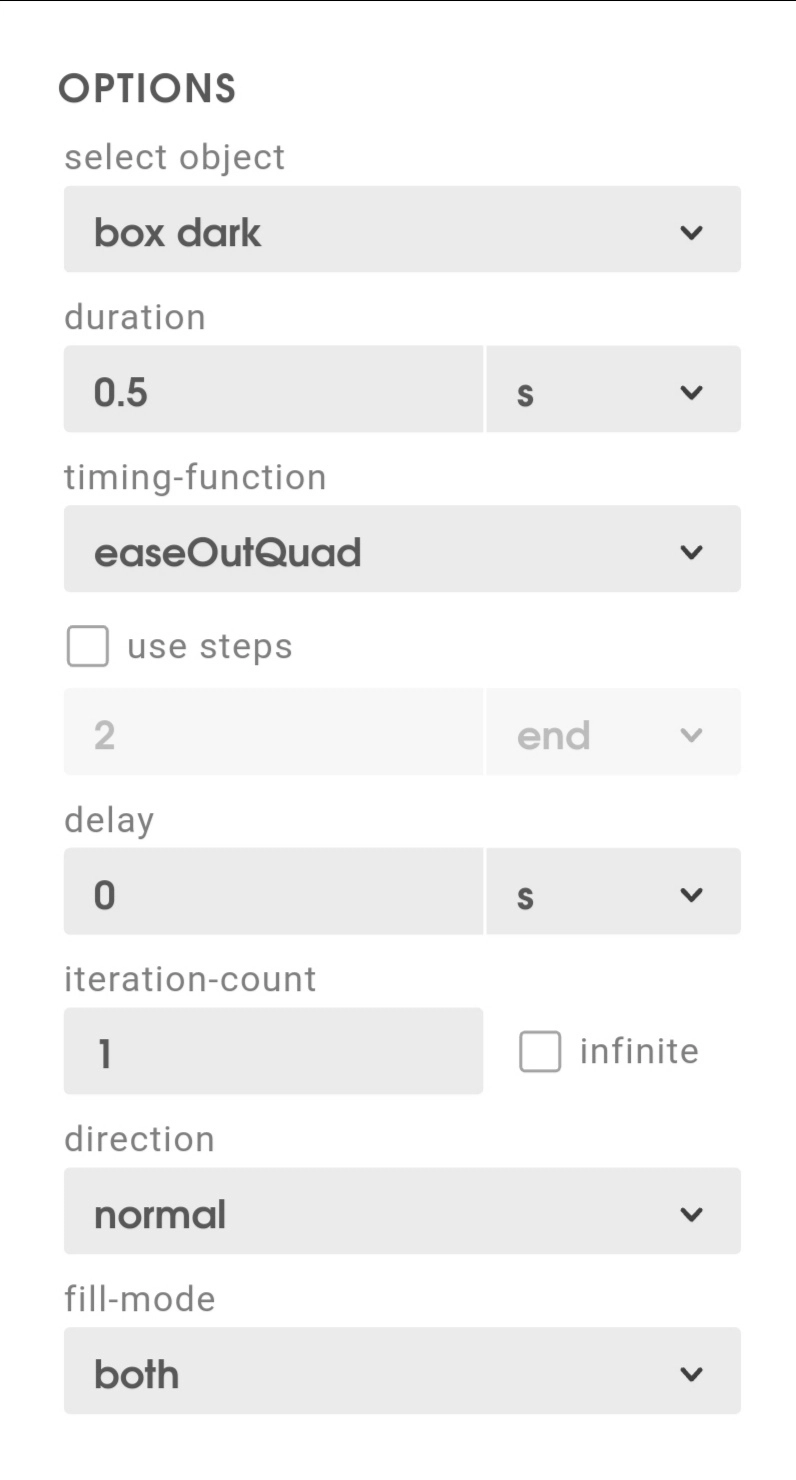This screenshot has height=1480, width=796.
Task: Click the iteration-count input field
Action: click(273, 1051)
